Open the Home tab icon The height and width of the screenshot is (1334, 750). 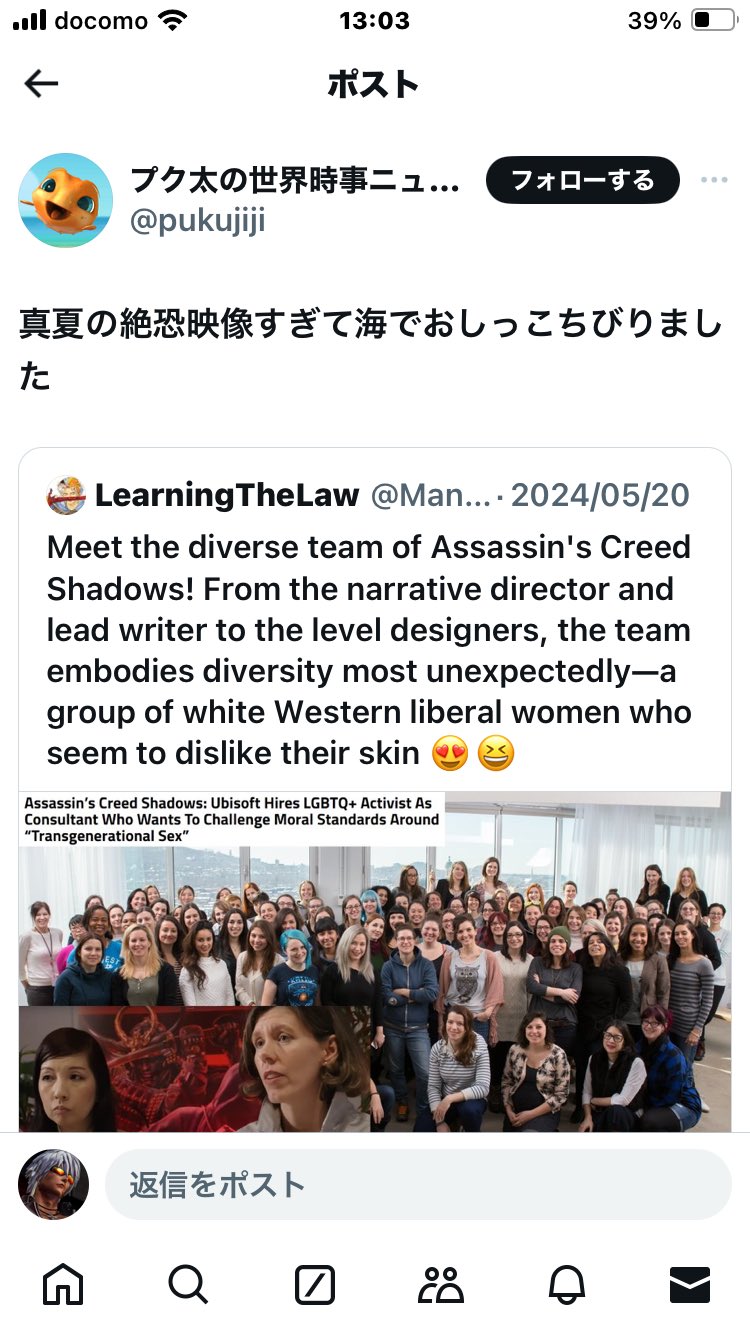pyautogui.click(x=63, y=1283)
